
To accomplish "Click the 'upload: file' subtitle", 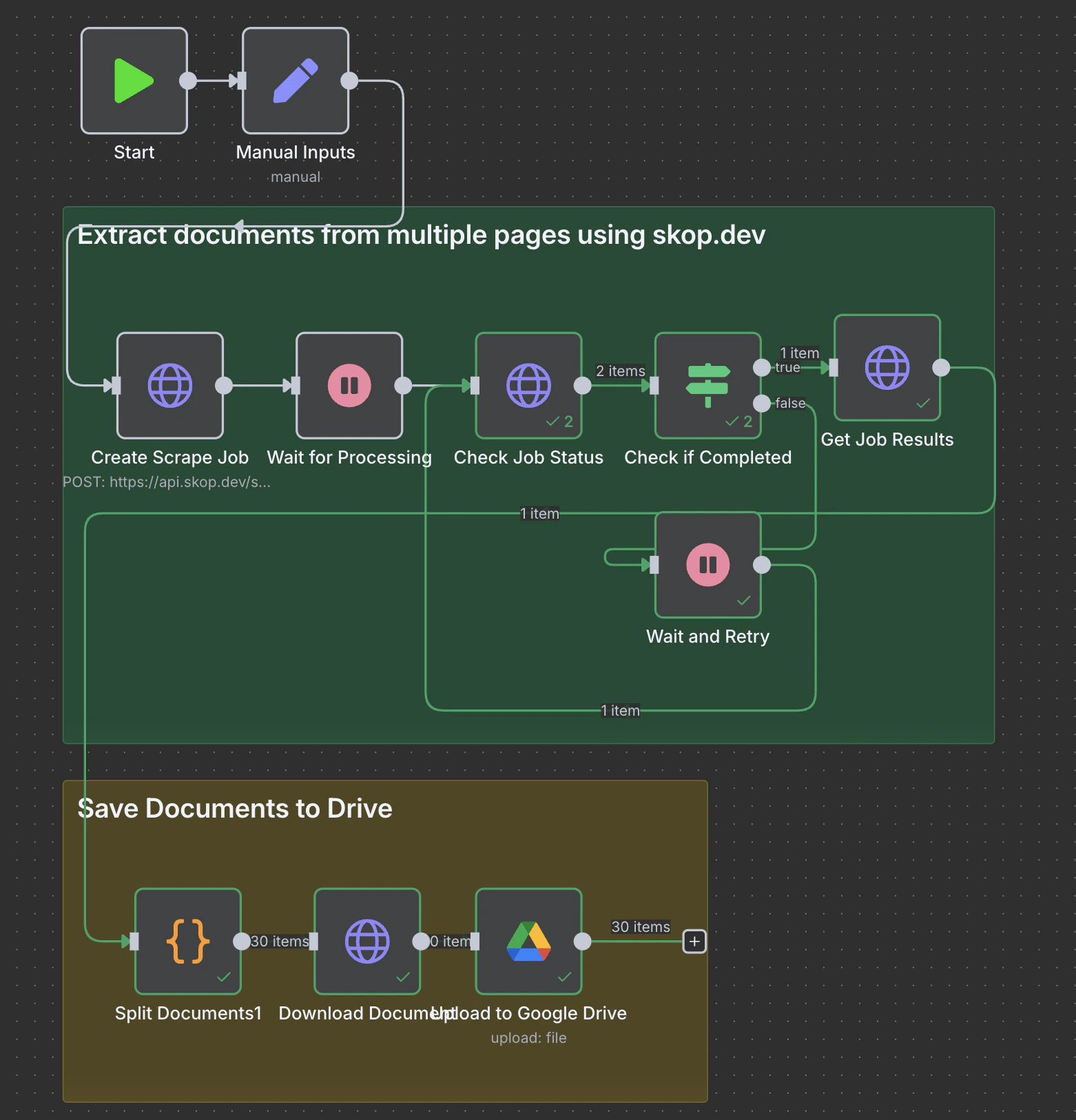I will click(x=528, y=1038).
